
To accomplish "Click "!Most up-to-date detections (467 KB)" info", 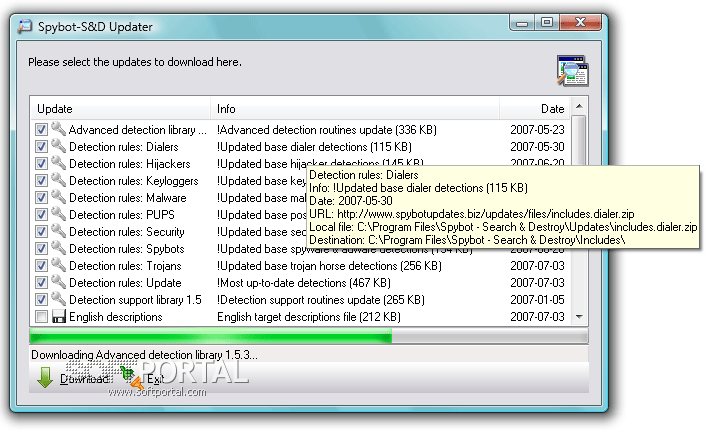I will (304, 283).
